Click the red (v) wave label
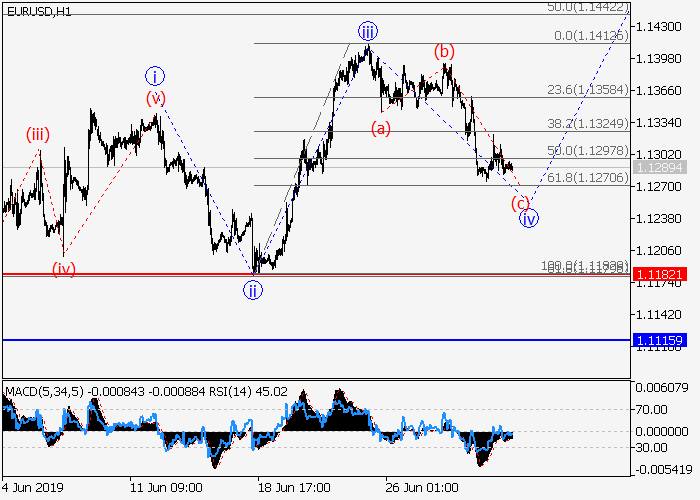This screenshot has height=500, width=700. [x=155, y=98]
